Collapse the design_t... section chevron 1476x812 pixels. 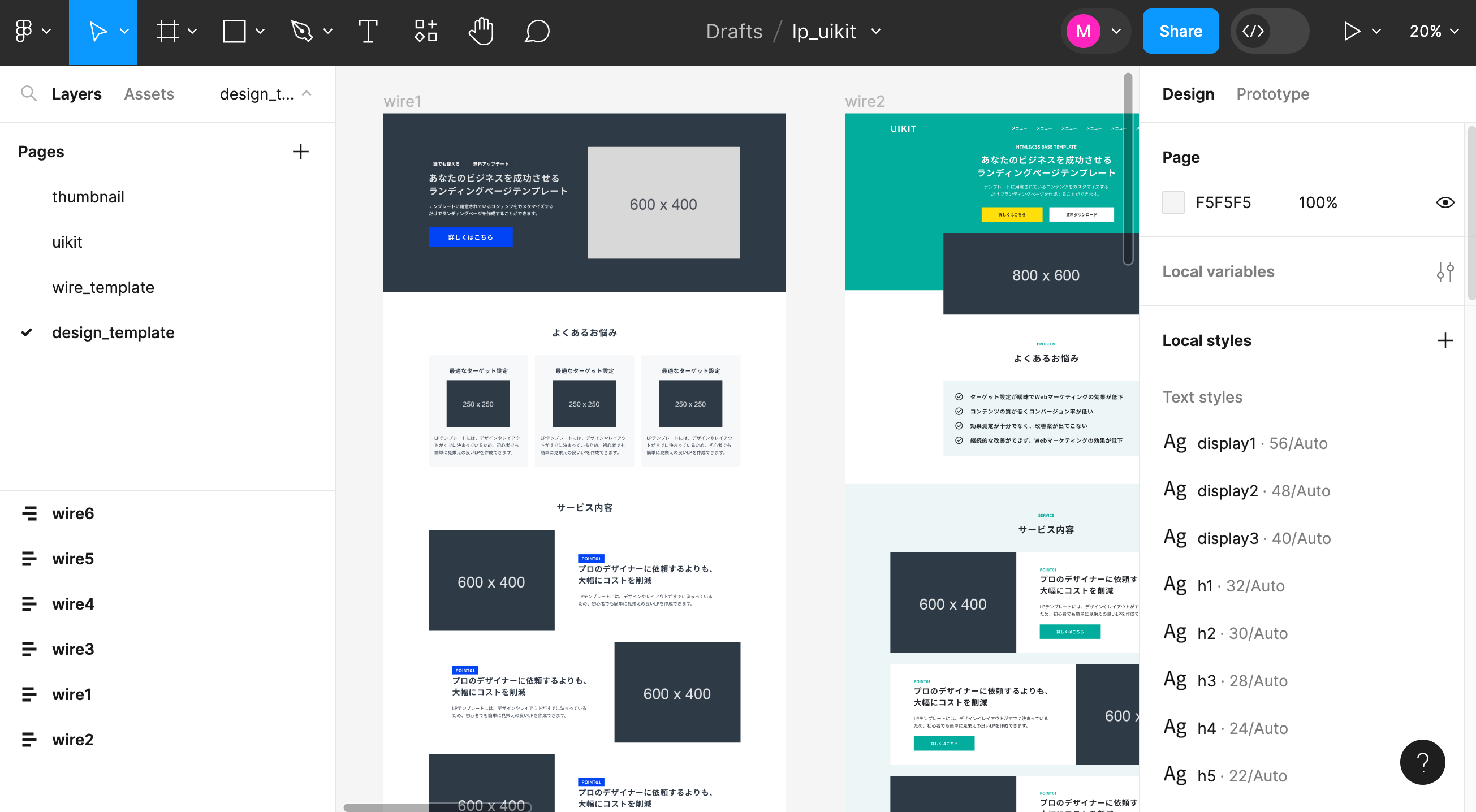point(307,93)
